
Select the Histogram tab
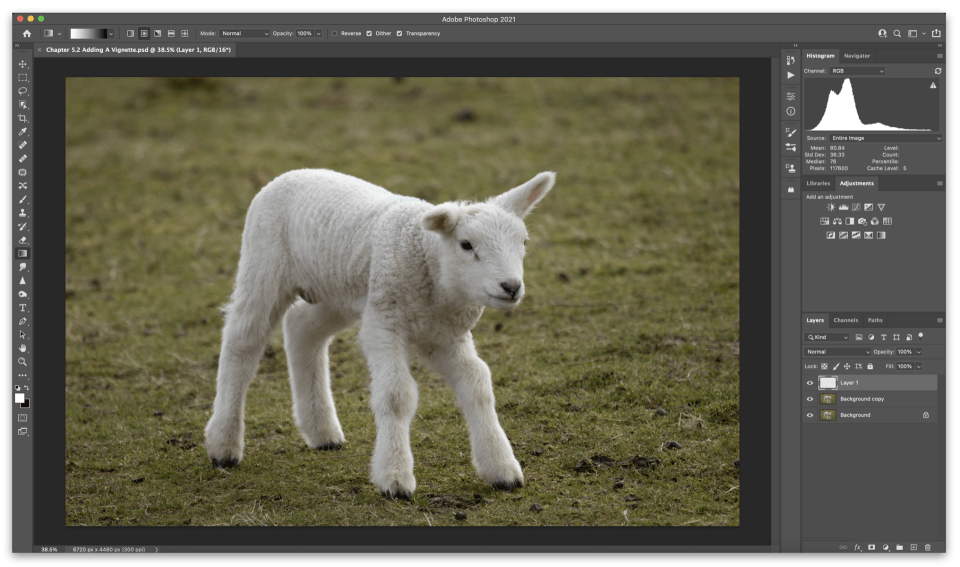tap(820, 56)
